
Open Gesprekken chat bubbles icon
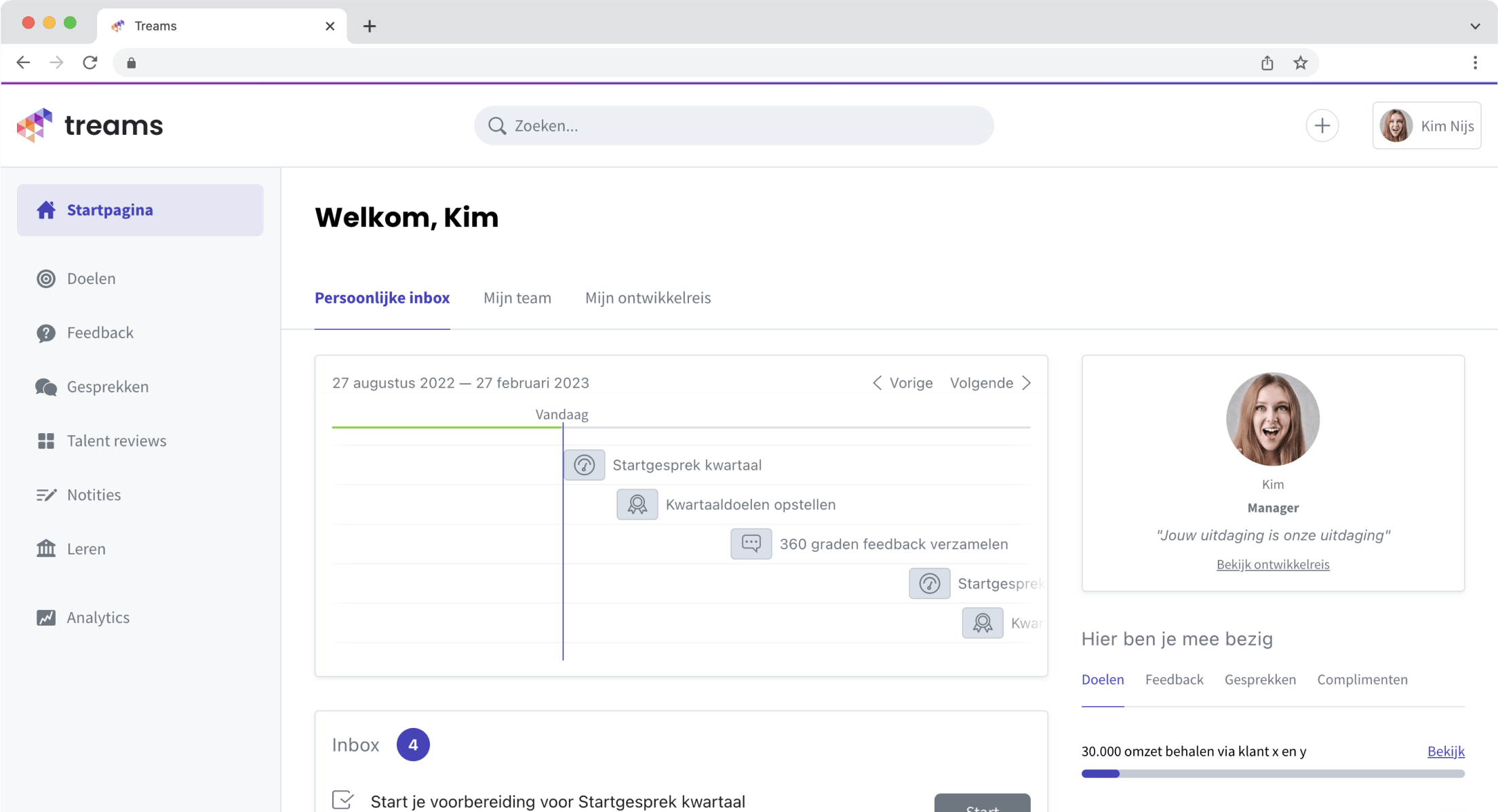click(x=45, y=387)
